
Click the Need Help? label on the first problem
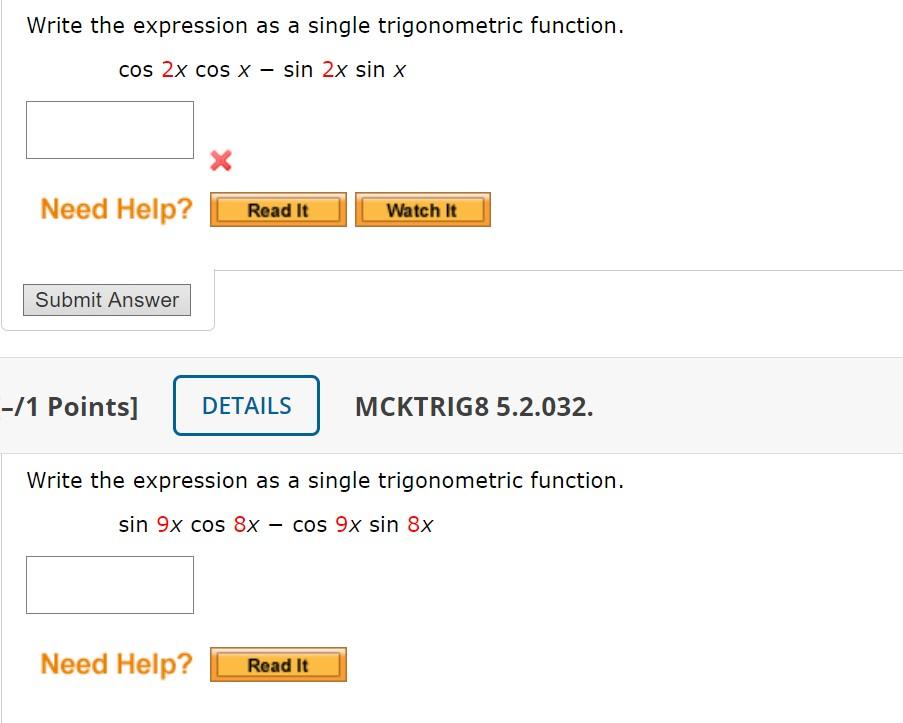(x=113, y=209)
